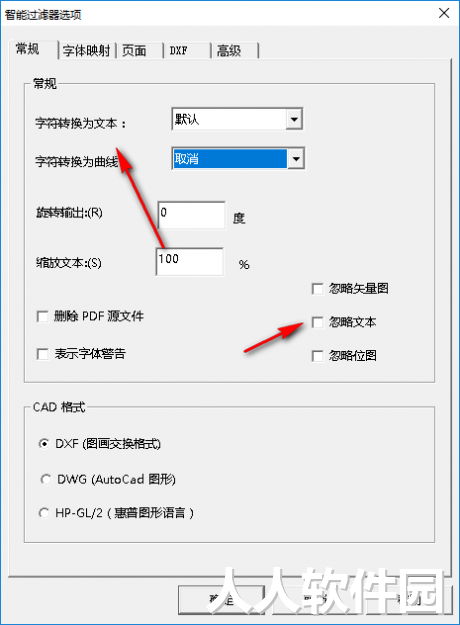Toggle the 忽略位图 checkbox
The height and width of the screenshot is (625, 460).
(x=317, y=356)
